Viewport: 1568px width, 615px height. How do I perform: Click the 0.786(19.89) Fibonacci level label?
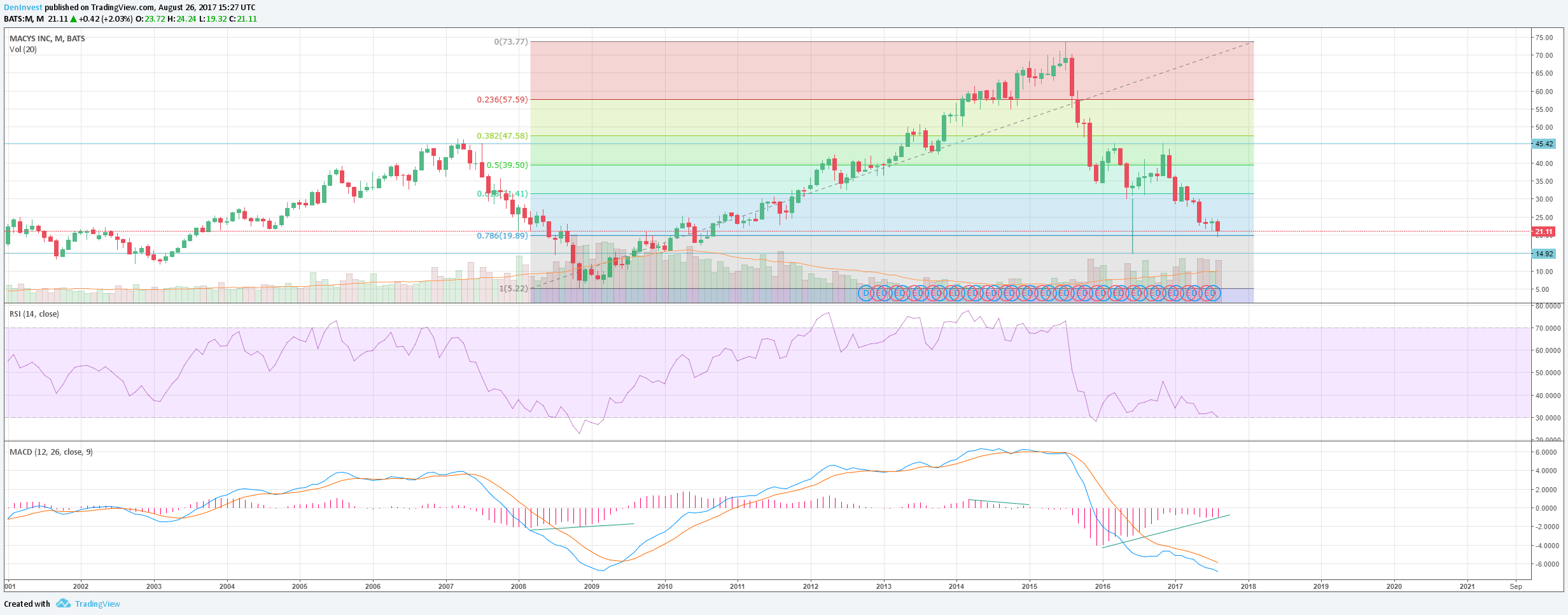(503, 236)
